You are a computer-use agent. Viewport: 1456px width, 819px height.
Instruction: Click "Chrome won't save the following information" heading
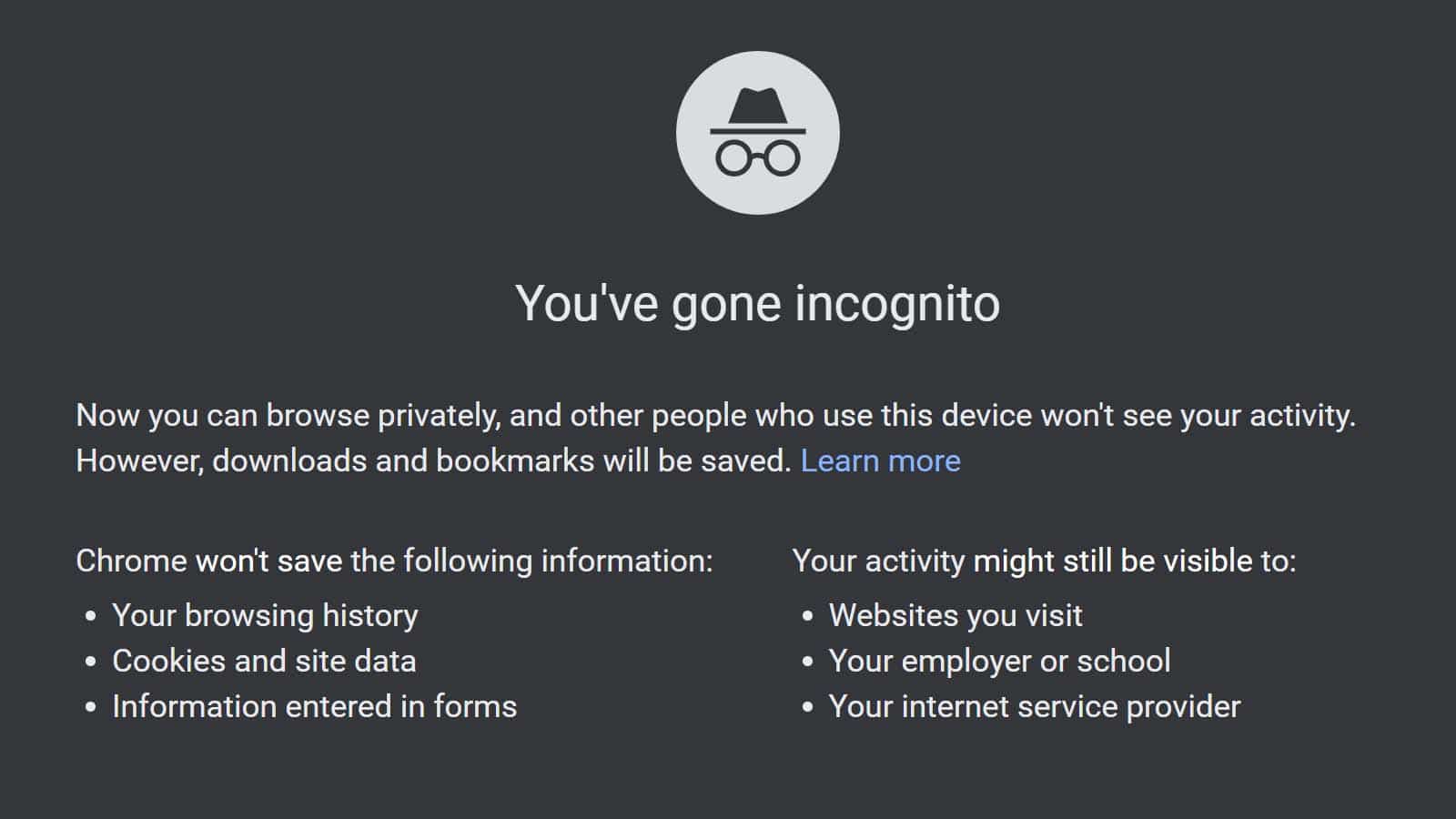tap(394, 561)
